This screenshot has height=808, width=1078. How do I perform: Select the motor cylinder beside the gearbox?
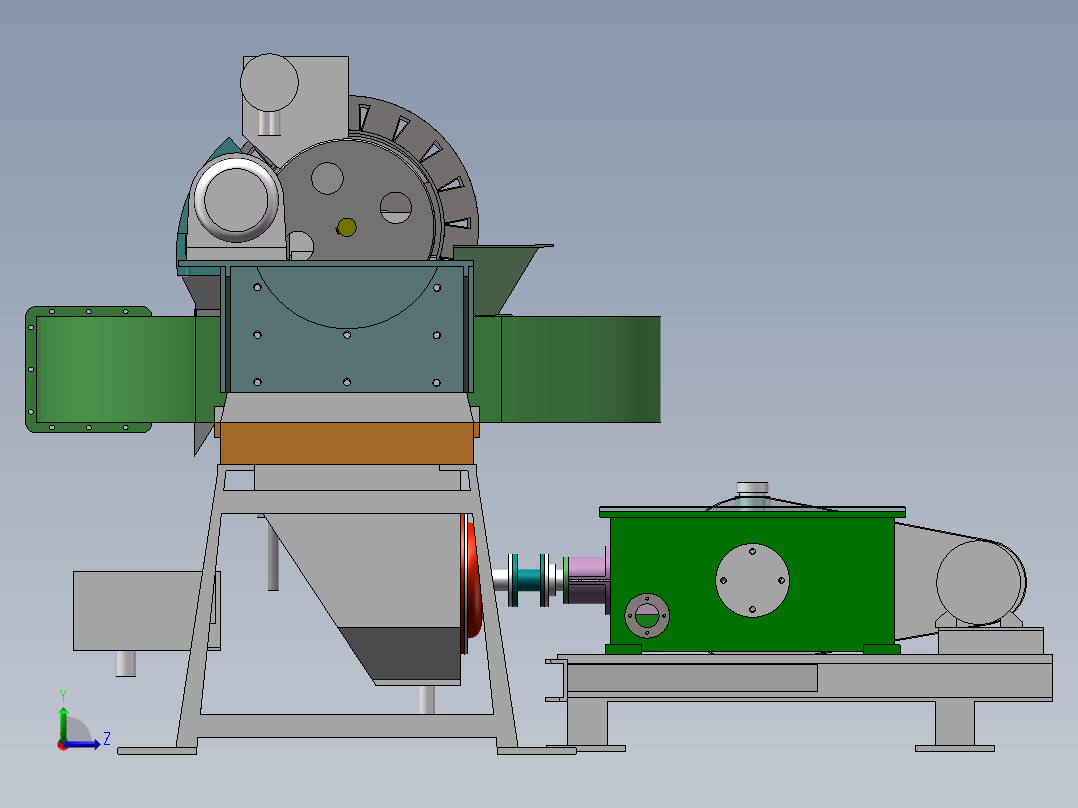click(981, 582)
